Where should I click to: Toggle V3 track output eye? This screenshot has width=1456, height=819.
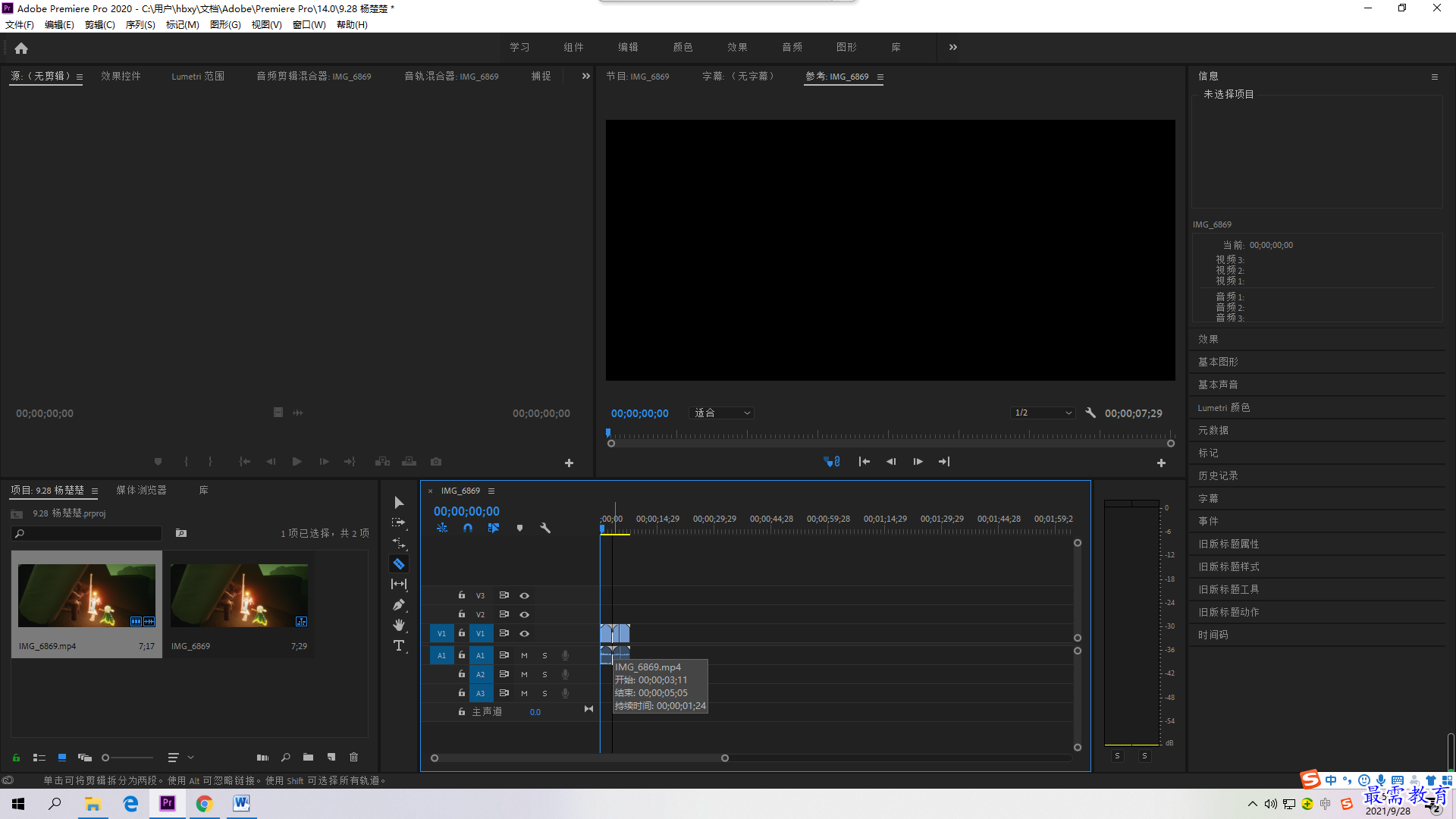(x=524, y=595)
